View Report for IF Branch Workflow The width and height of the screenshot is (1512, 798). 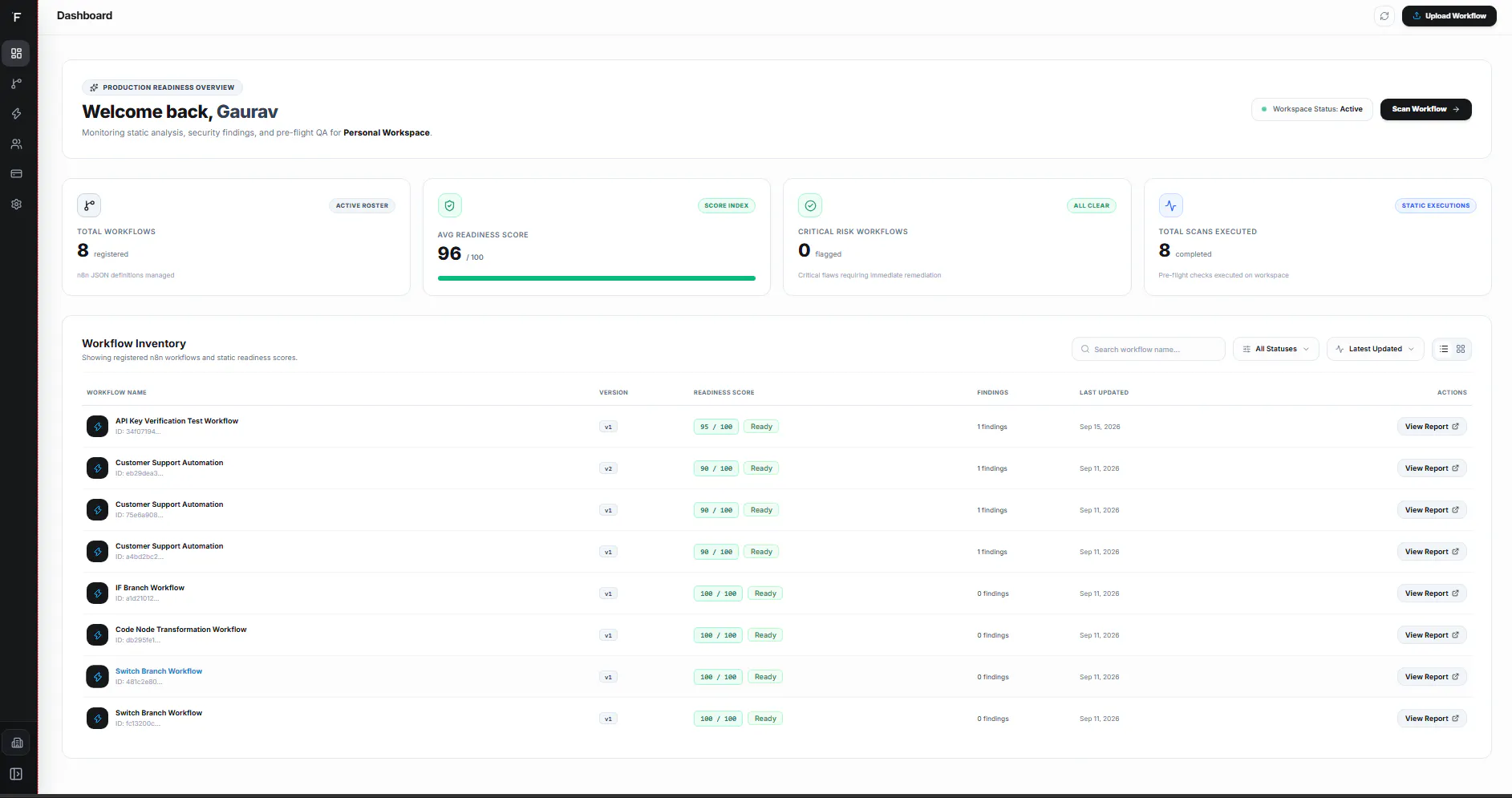tap(1432, 593)
